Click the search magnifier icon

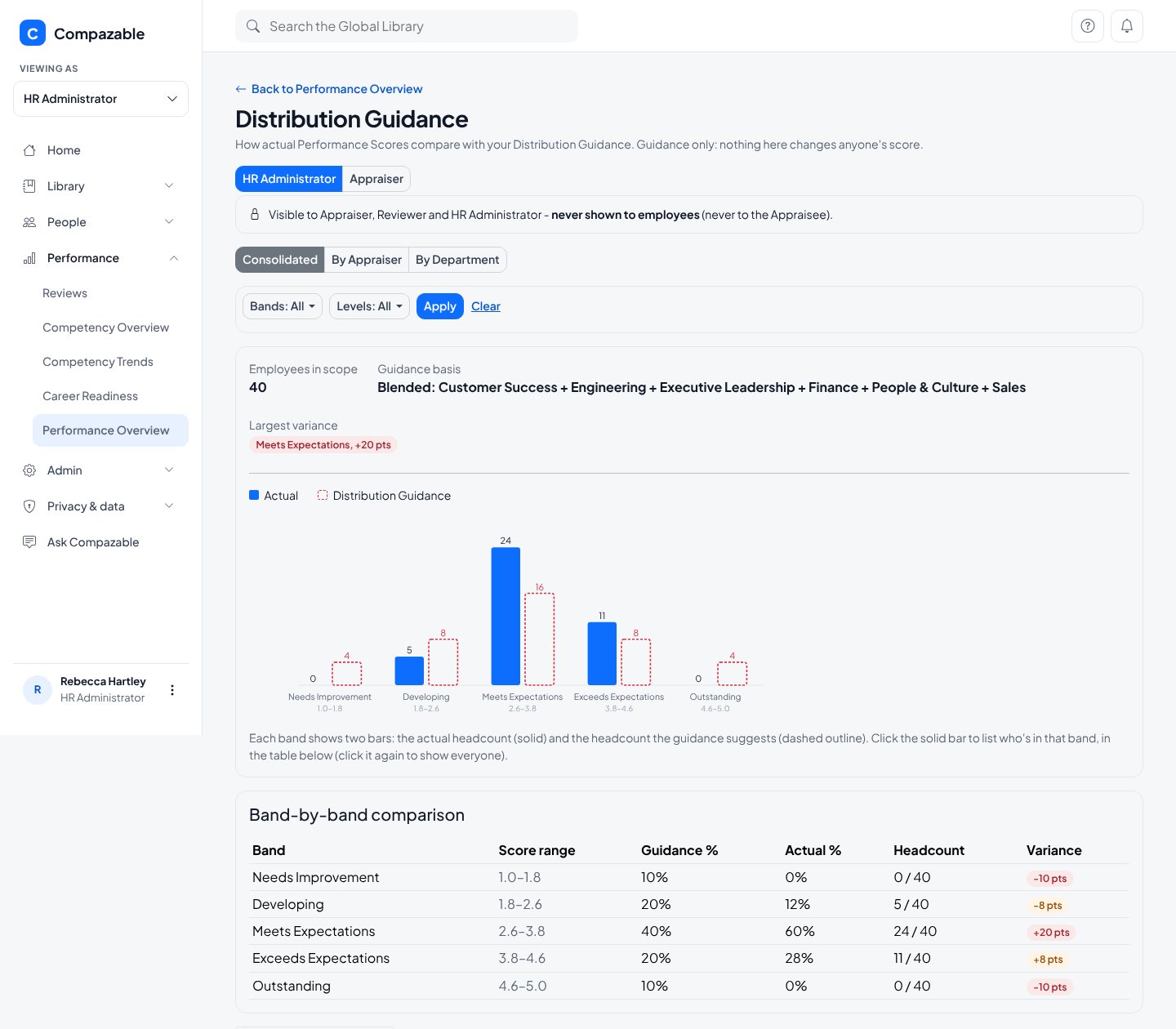[x=253, y=26]
